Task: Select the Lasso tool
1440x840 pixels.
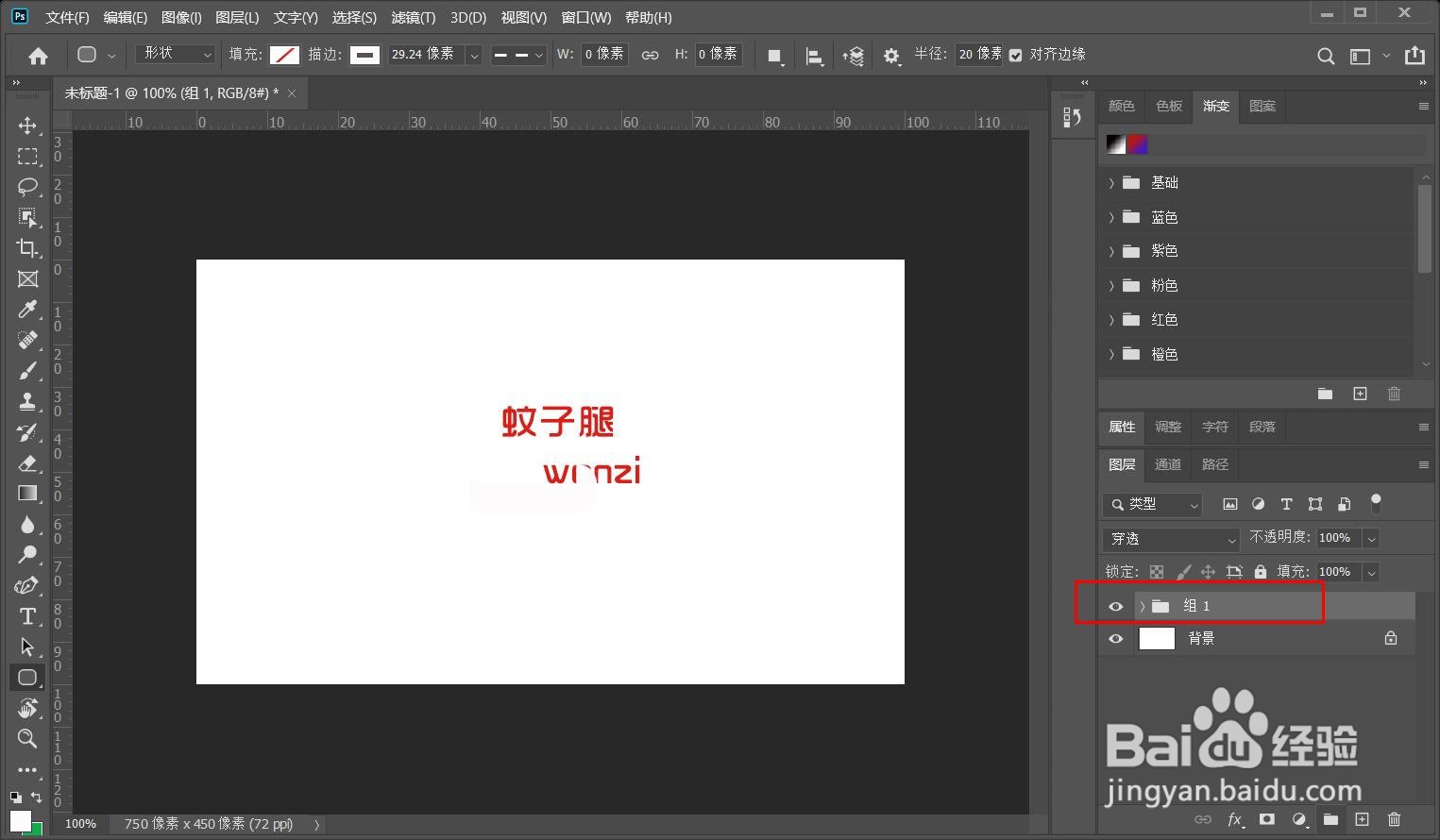Action: (x=27, y=187)
